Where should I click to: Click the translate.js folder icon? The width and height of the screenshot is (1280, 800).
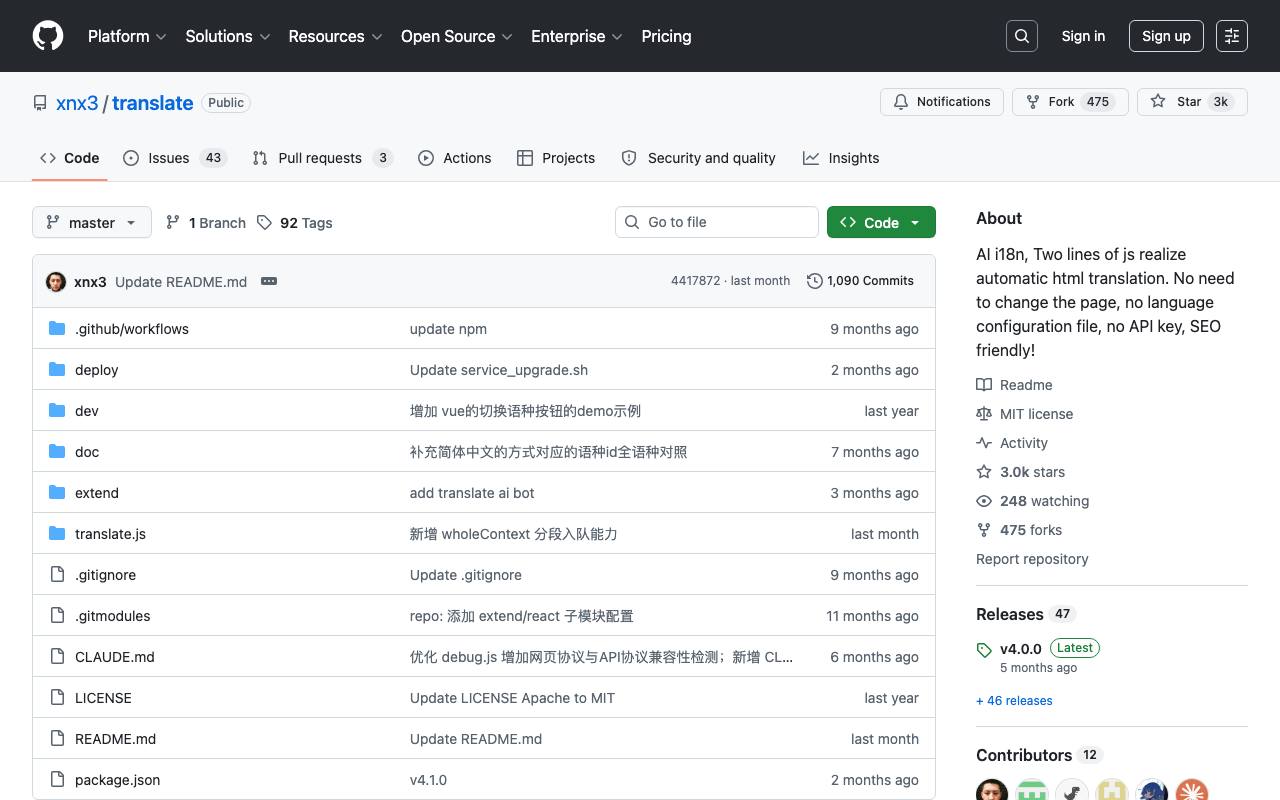(57, 533)
